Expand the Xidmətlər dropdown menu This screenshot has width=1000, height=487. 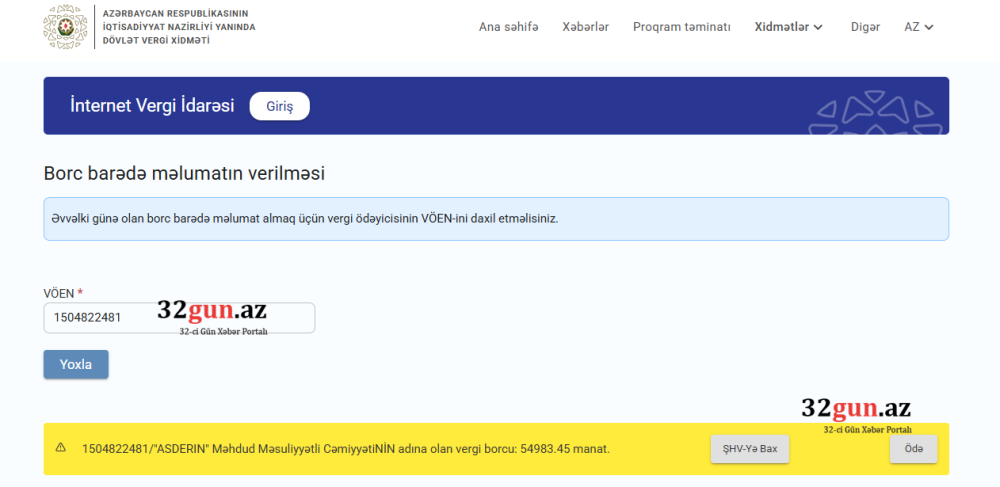tap(788, 27)
